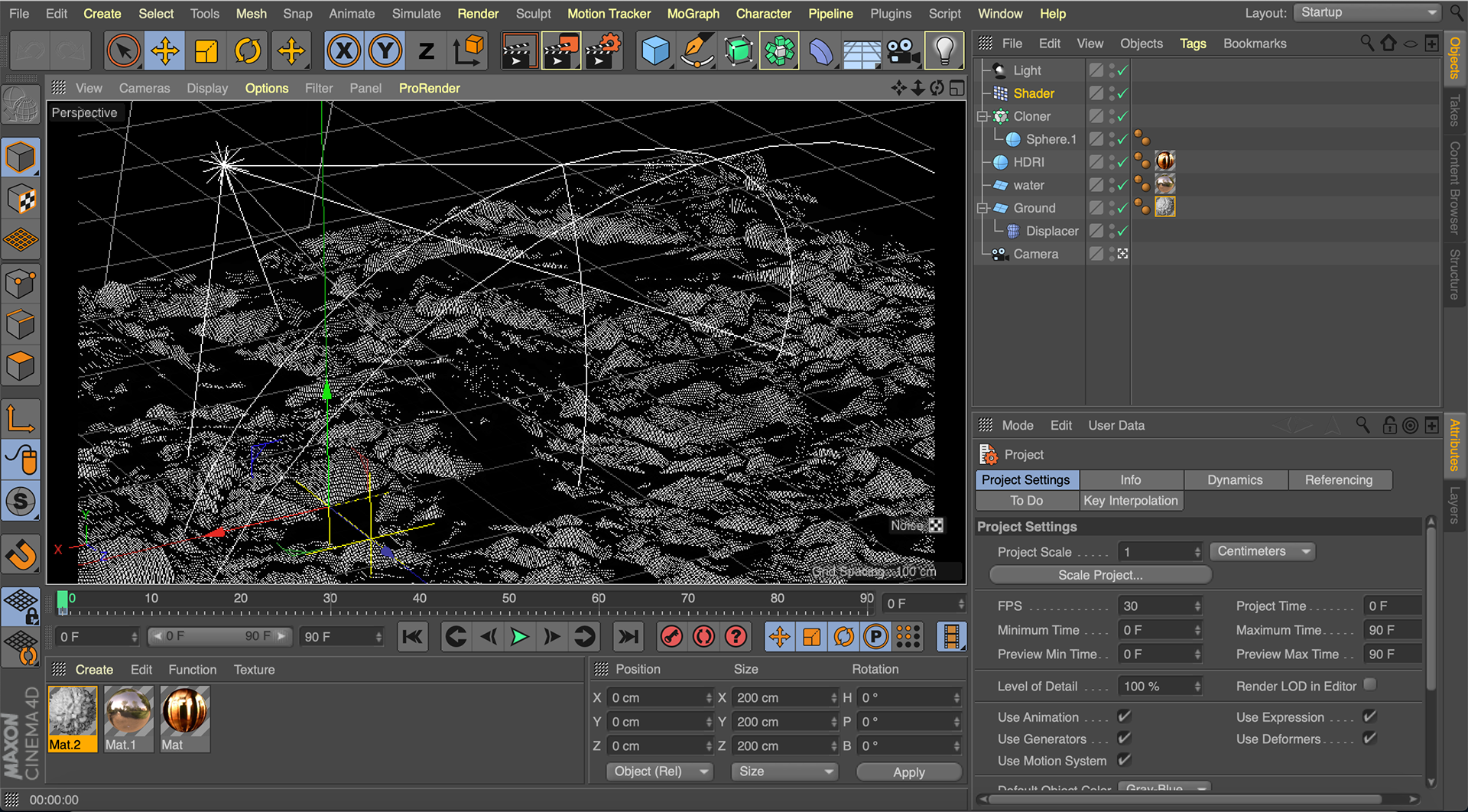Open the MoGraph menu
Viewport: 1468px width, 812px height.
pyautogui.click(x=693, y=14)
